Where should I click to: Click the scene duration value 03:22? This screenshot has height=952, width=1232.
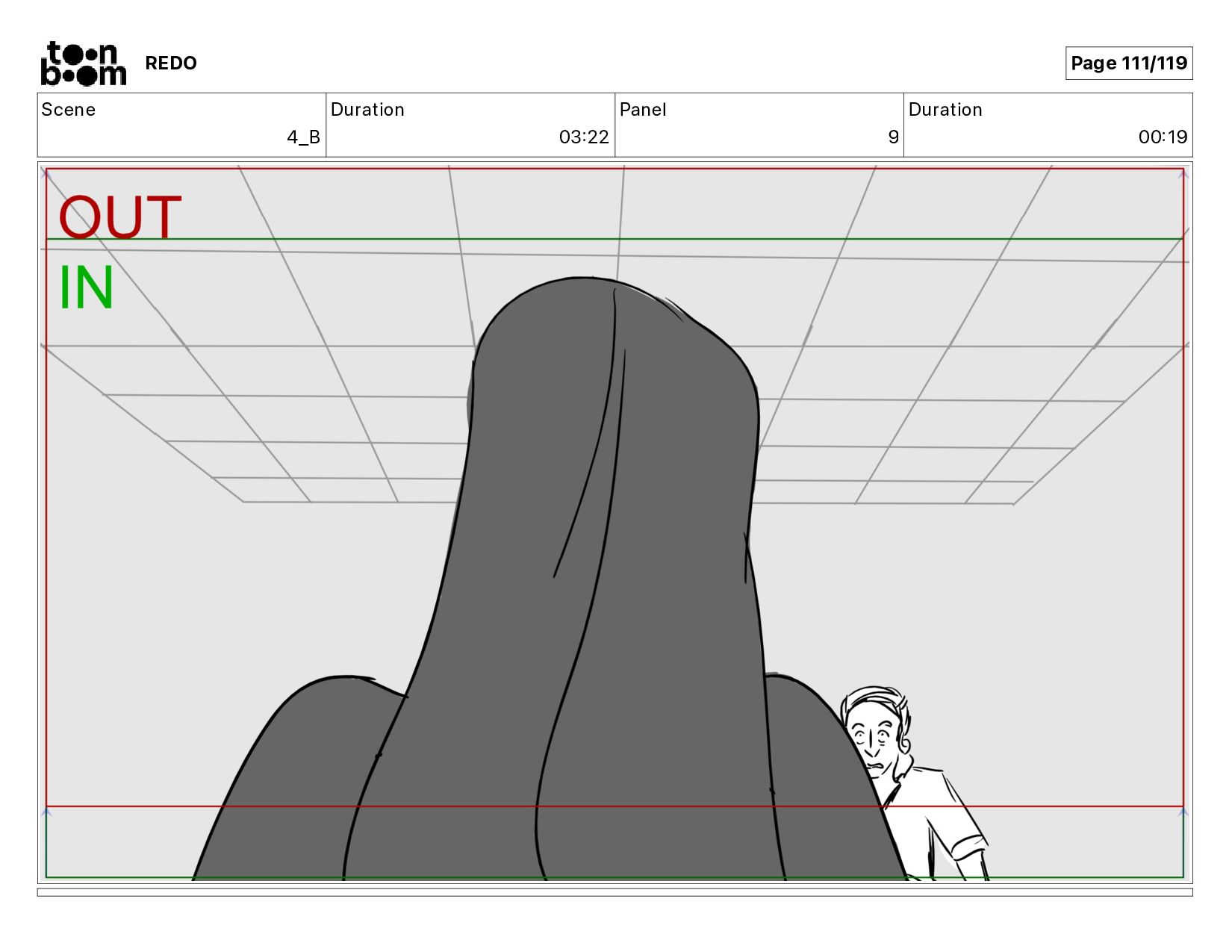pos(584,137)
